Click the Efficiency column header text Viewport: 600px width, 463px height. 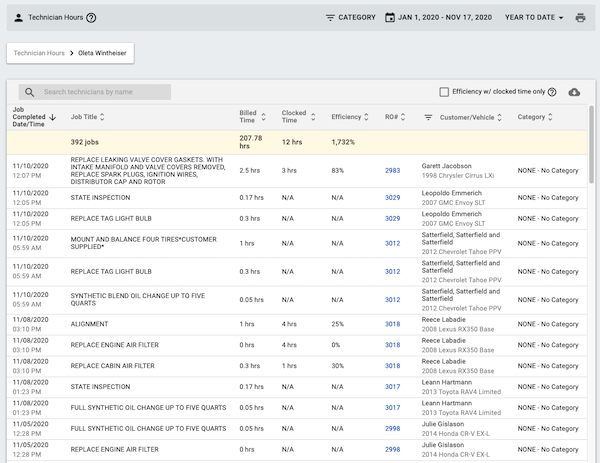click(346, 117)
